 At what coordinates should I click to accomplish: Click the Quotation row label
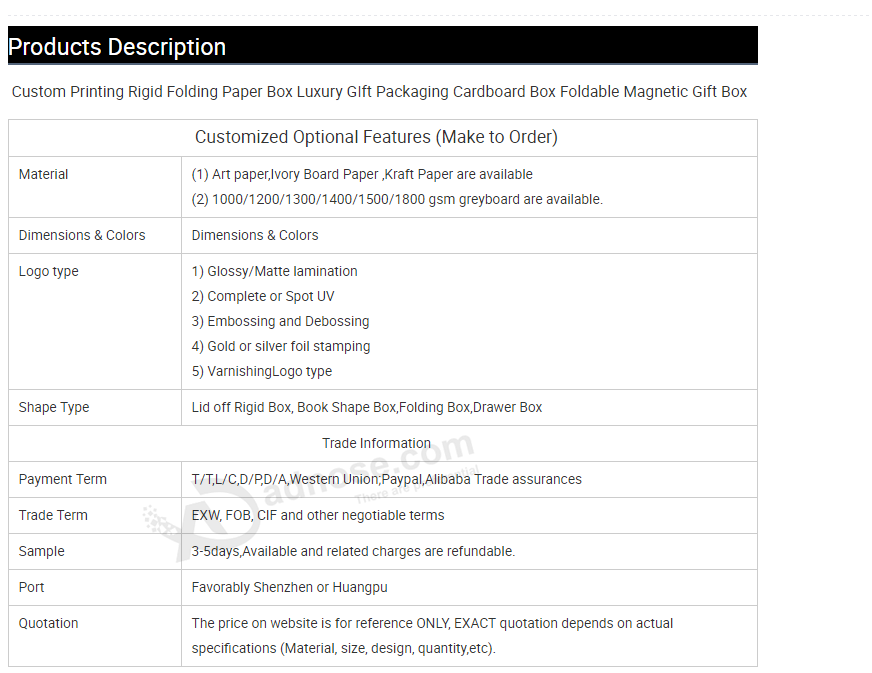tap(48, 624)
